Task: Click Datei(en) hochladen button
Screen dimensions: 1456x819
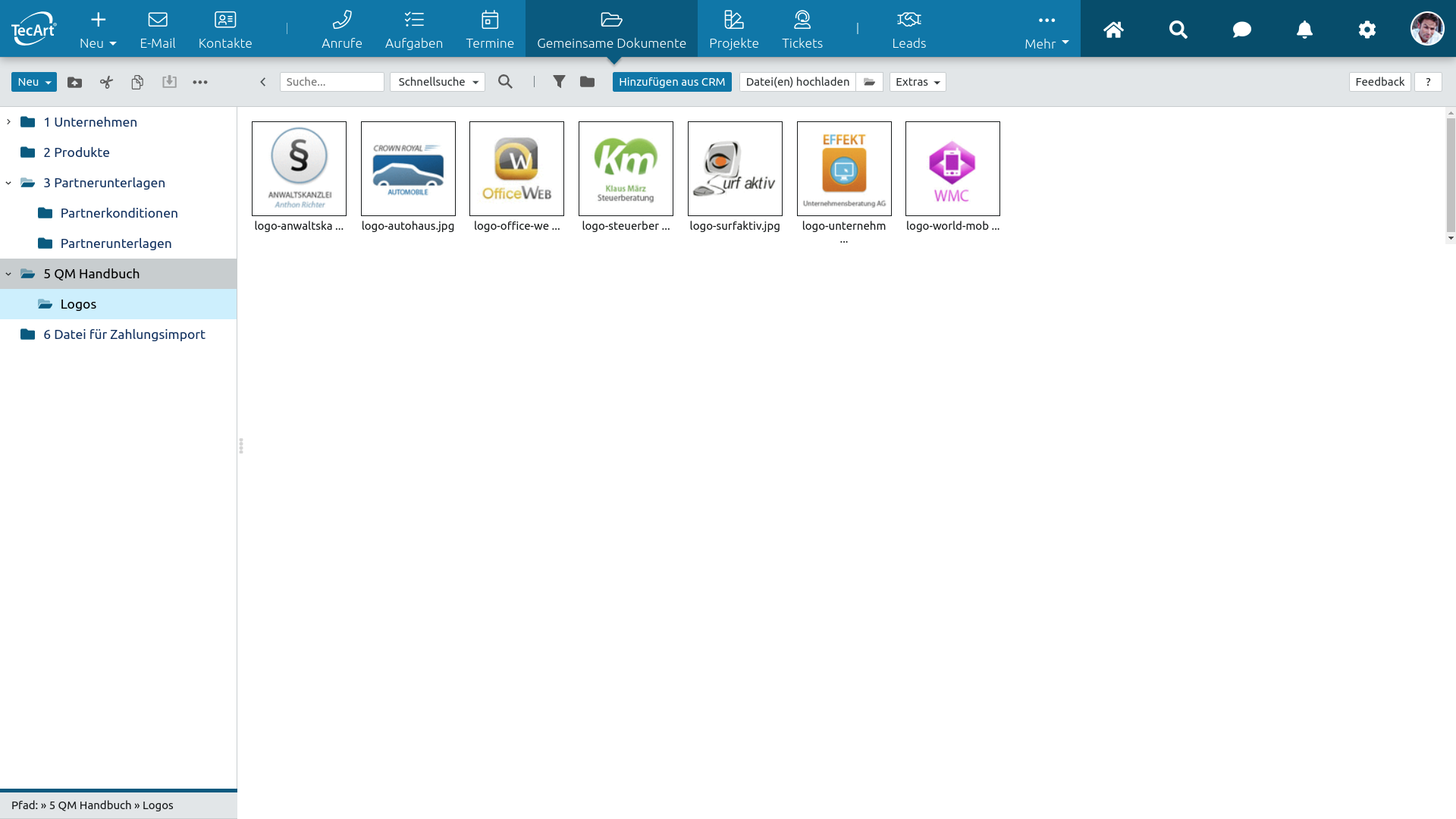Action: pyautogui.click(x=797, y=82)
